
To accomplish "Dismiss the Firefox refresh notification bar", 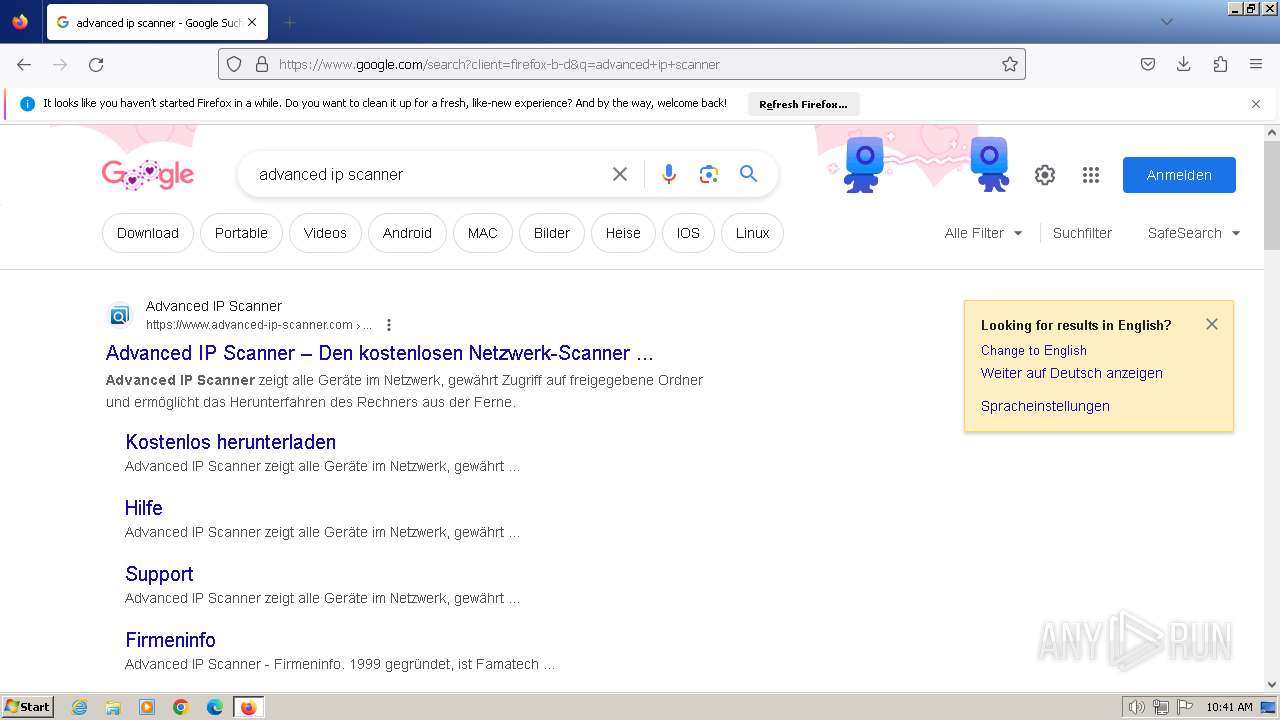I will (x=1256, y=103).
